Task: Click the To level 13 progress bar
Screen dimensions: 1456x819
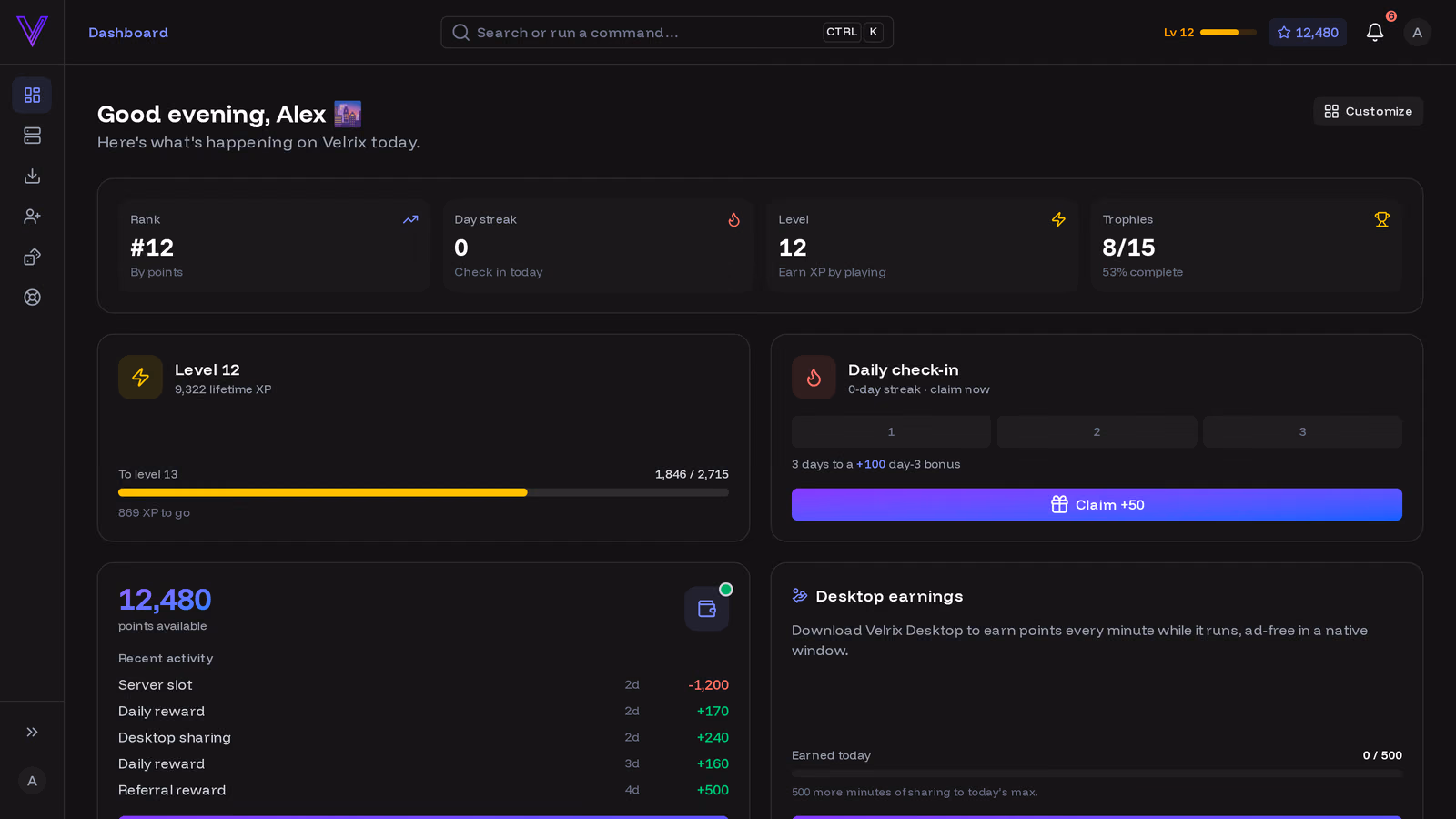Action: click(423, 492)
